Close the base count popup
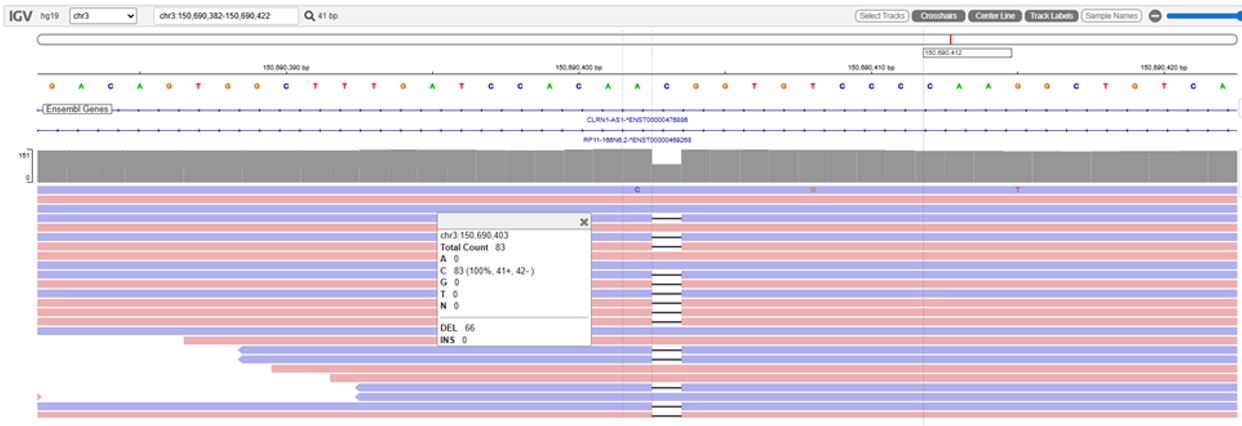Image resolution: width=1242 pixels, height=426 pixels. coord(584,221)
